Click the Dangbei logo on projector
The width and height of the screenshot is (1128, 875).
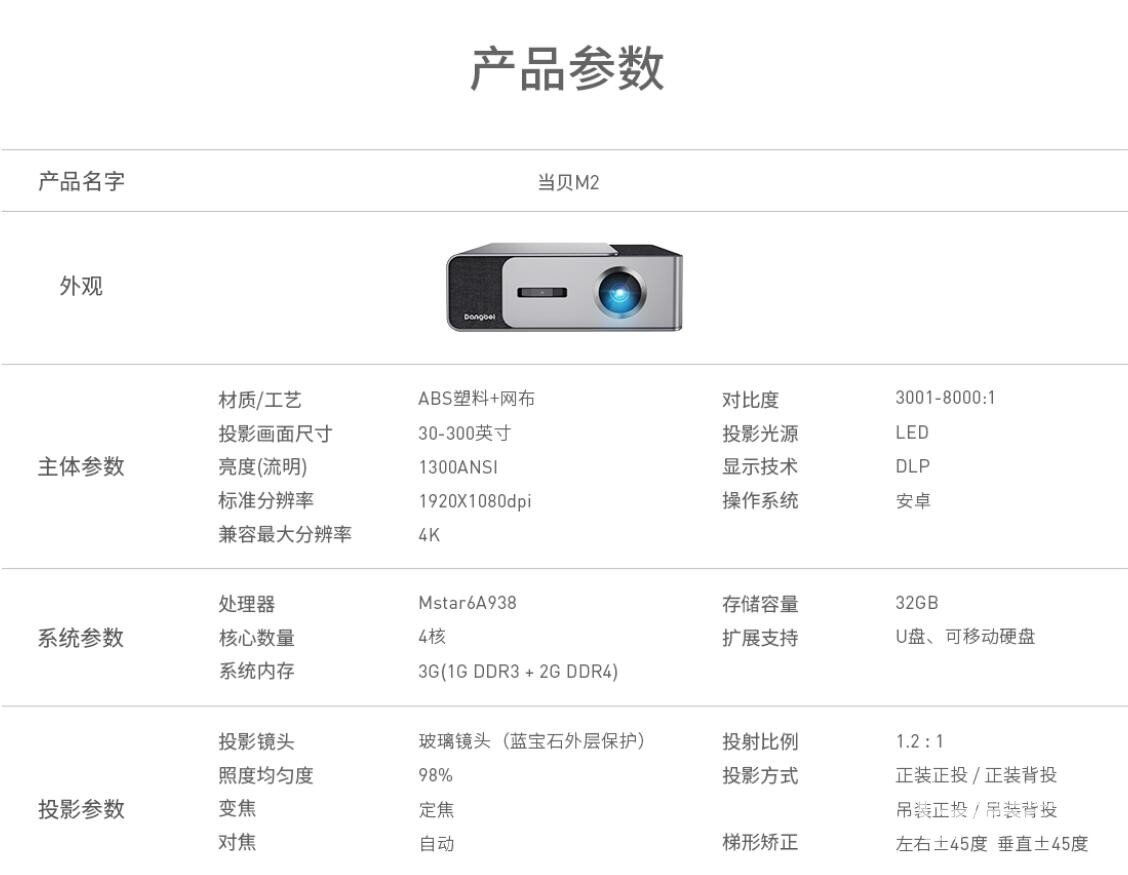[479, 317]
